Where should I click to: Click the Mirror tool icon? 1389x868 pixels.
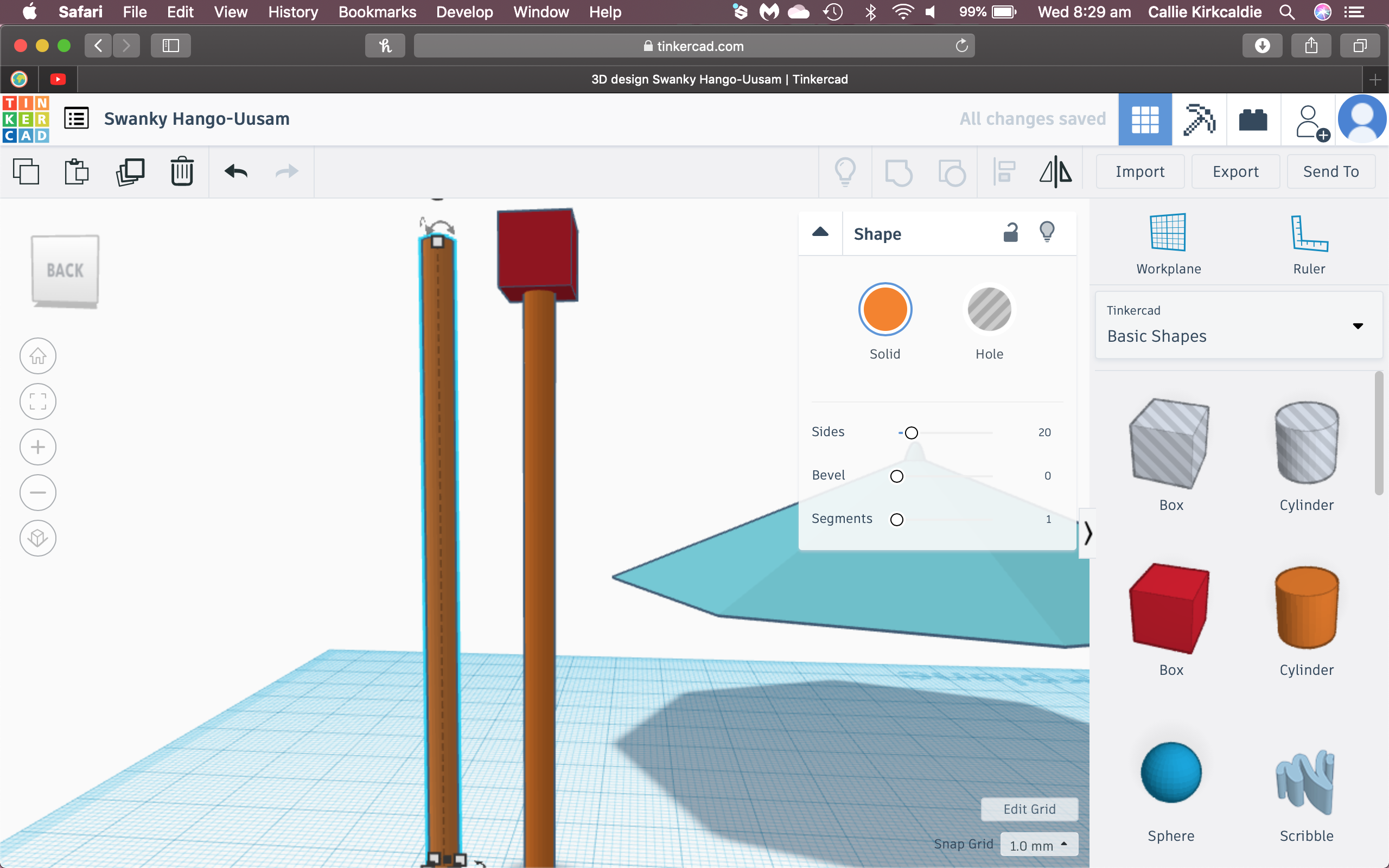[1055, 171]
